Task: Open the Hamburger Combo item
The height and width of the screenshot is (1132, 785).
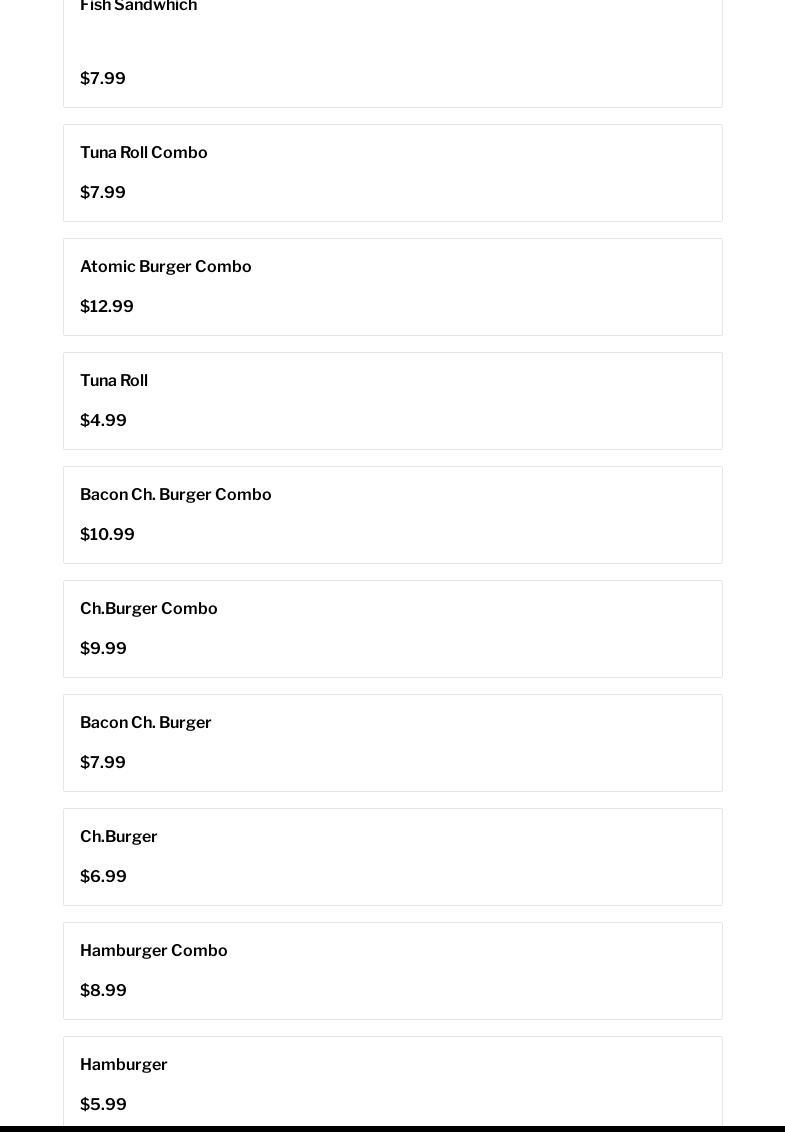Action: [x=392, y=971]
